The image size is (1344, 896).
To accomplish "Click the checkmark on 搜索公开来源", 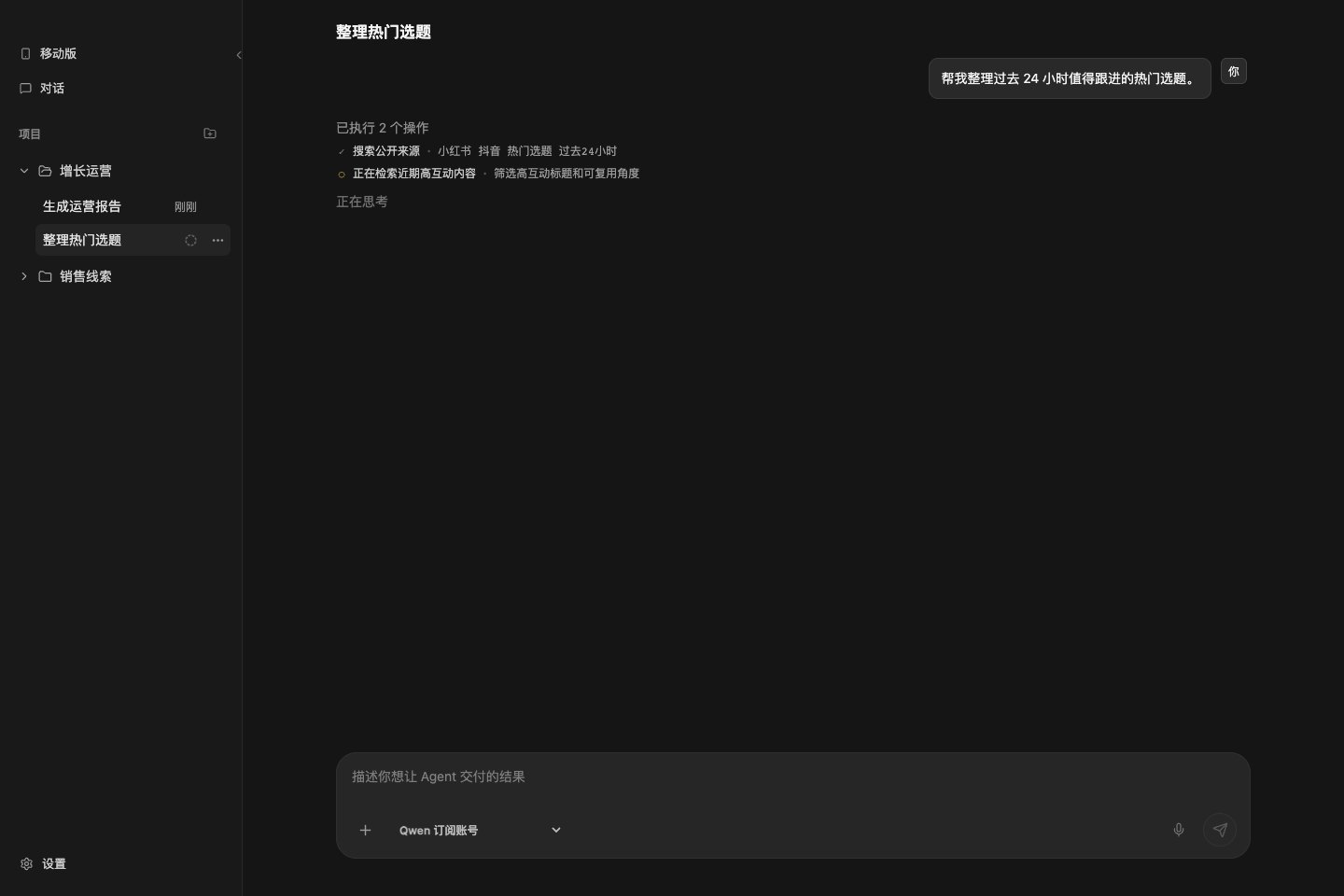I will pos(342,151).
